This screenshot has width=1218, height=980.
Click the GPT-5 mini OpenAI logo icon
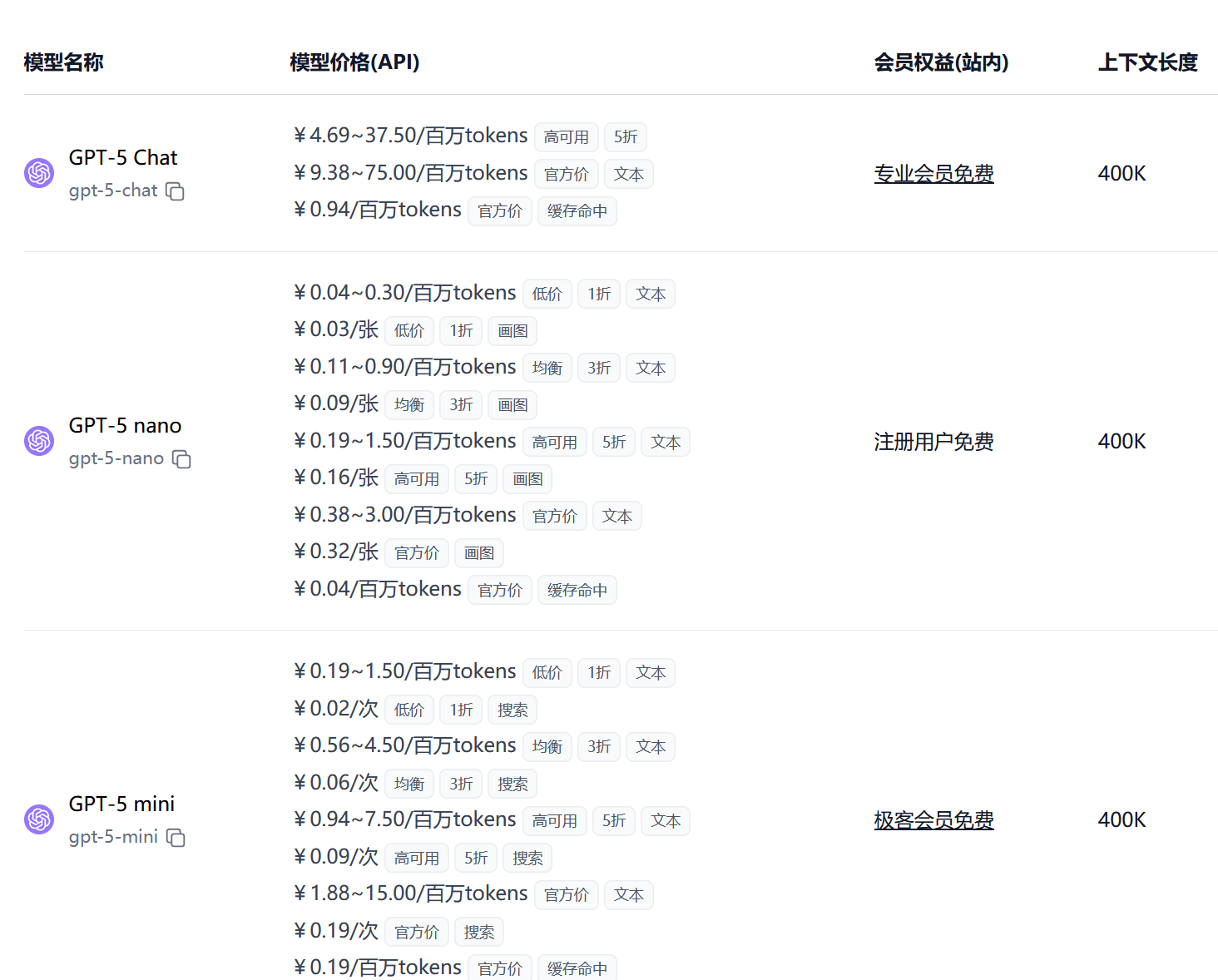pos(39,819)
